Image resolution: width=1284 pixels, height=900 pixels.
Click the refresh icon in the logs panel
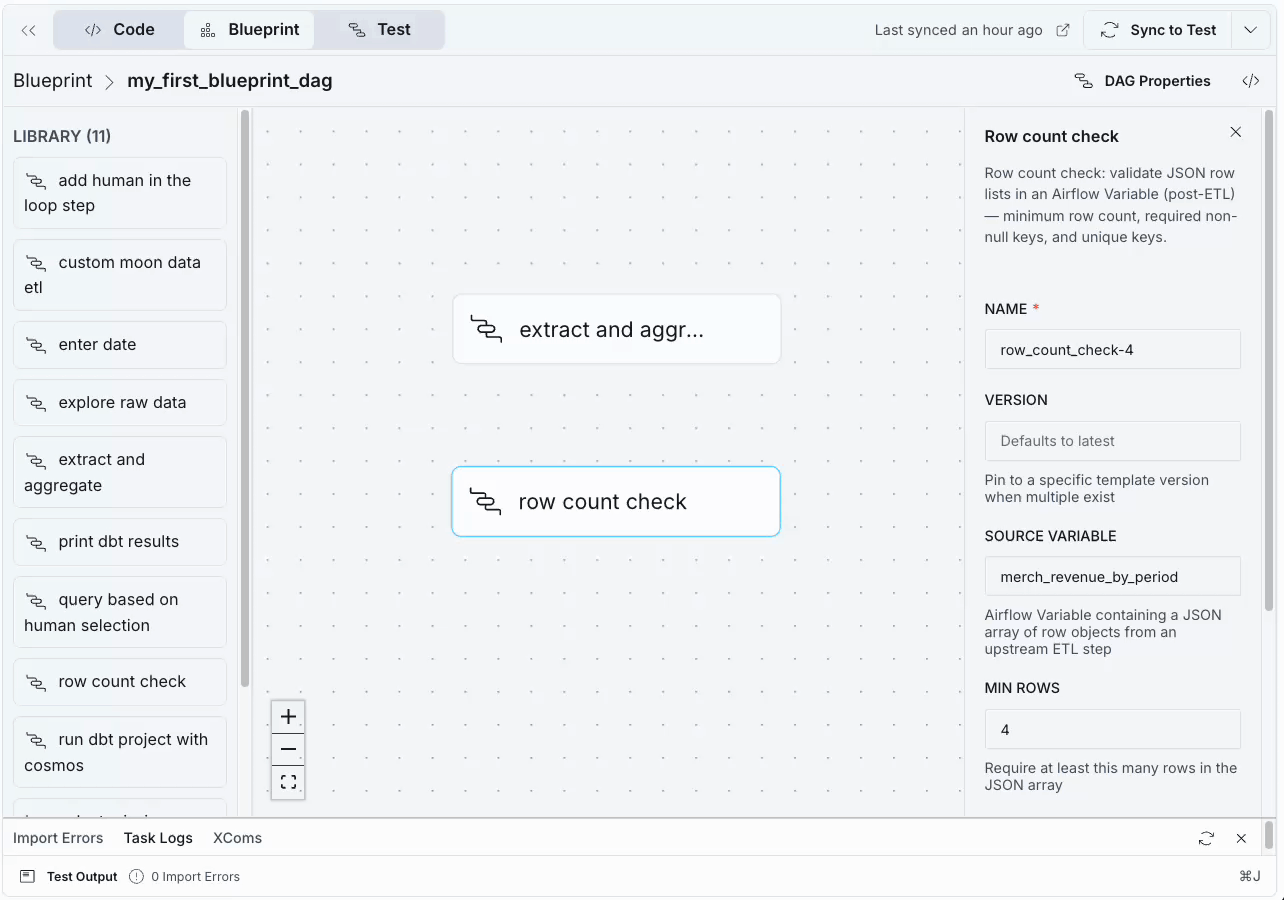click(1206, 838)
